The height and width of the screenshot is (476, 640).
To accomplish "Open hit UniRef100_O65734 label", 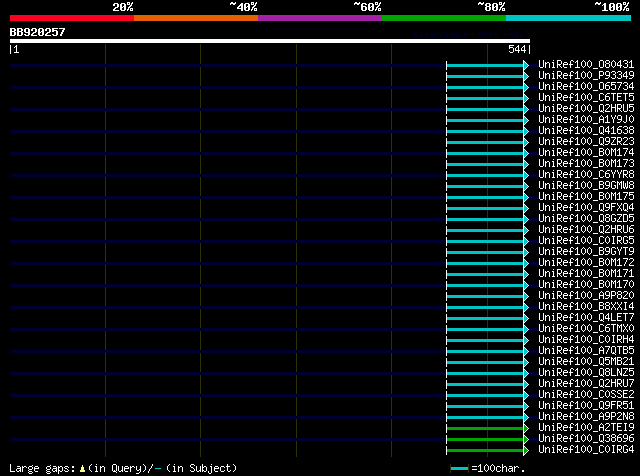I will pyautogui.click(x=586, y=87).
